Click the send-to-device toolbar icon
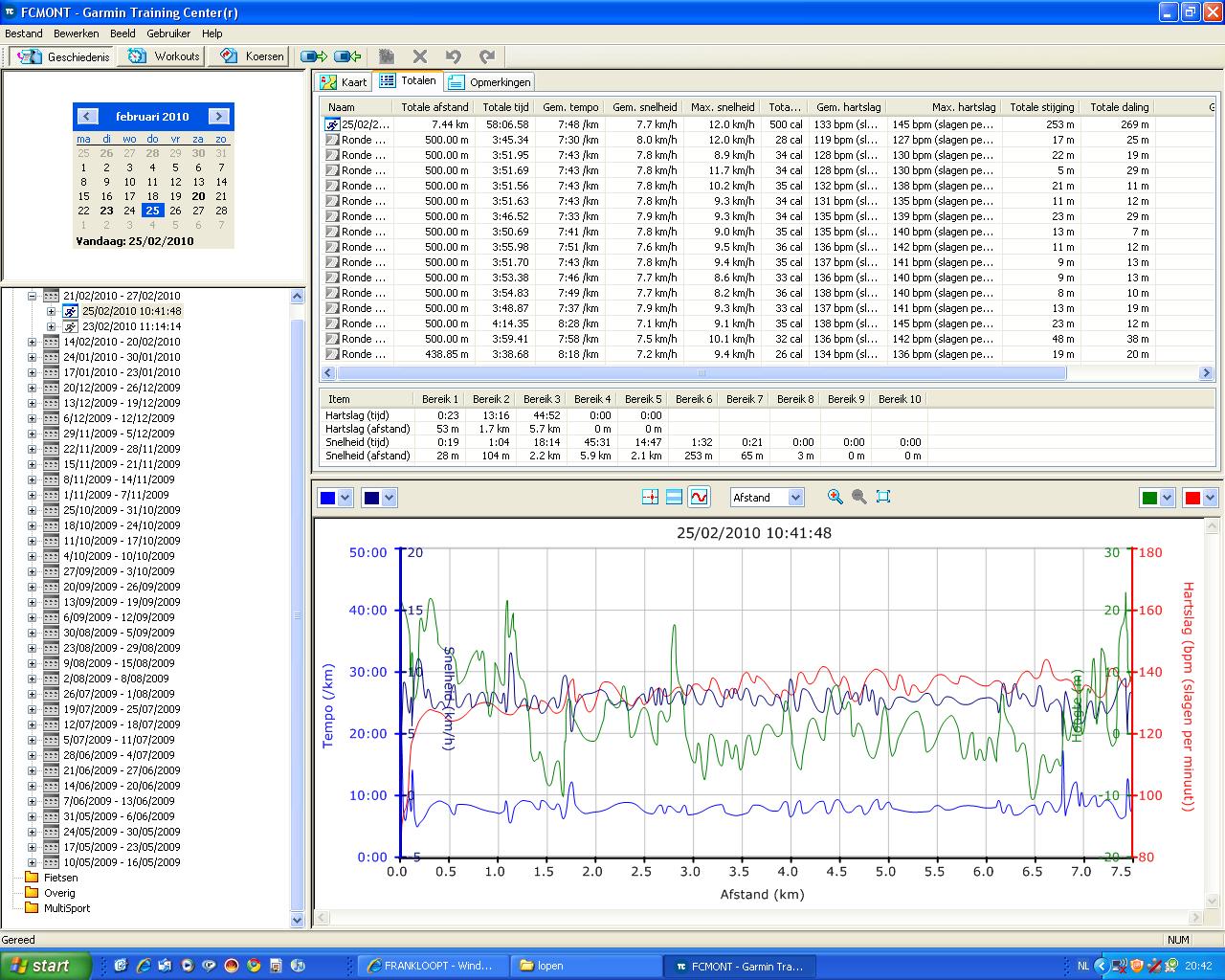1225x980 pixels. [x=314, y=56]
